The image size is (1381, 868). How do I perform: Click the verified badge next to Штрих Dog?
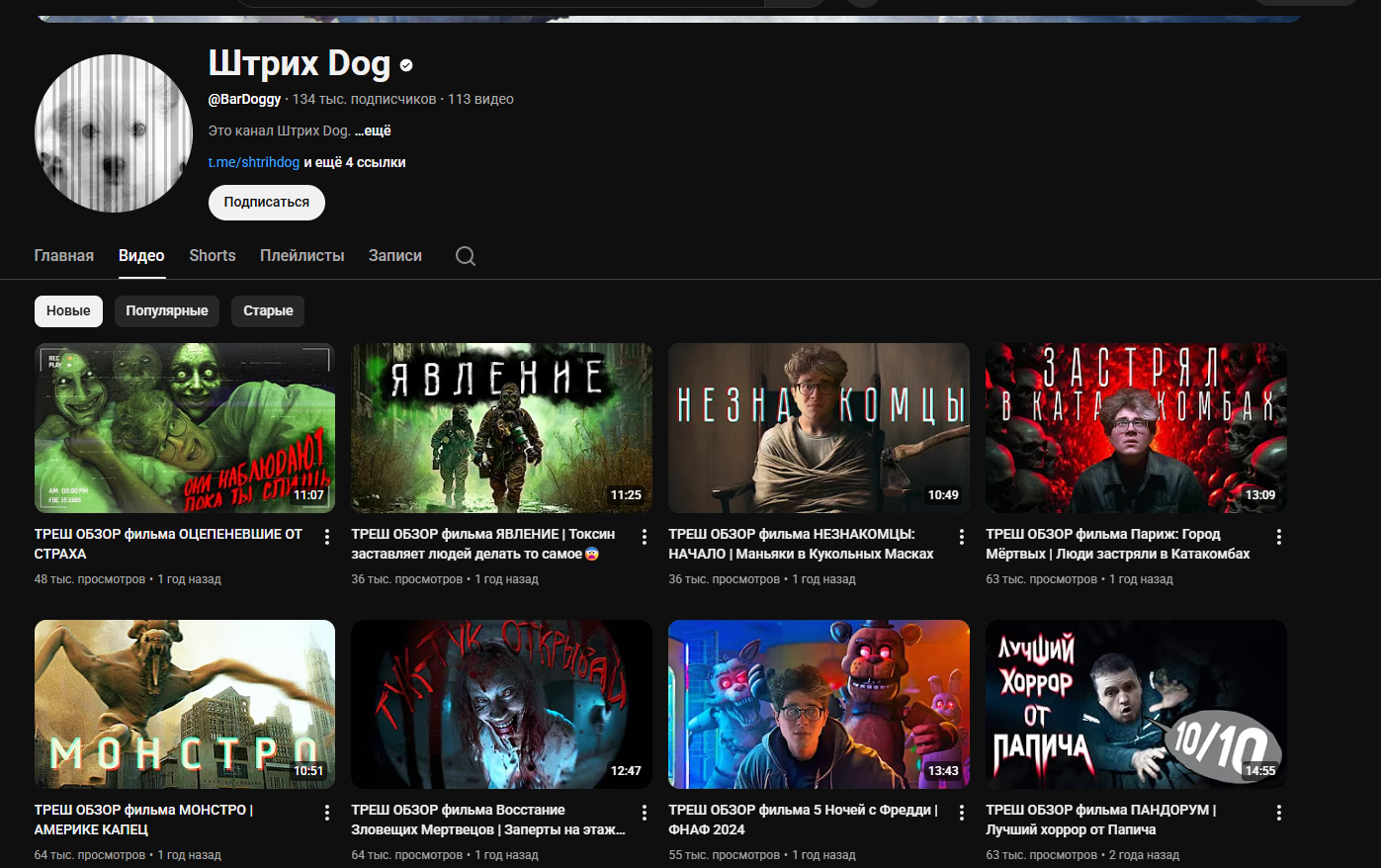point(406,65)
